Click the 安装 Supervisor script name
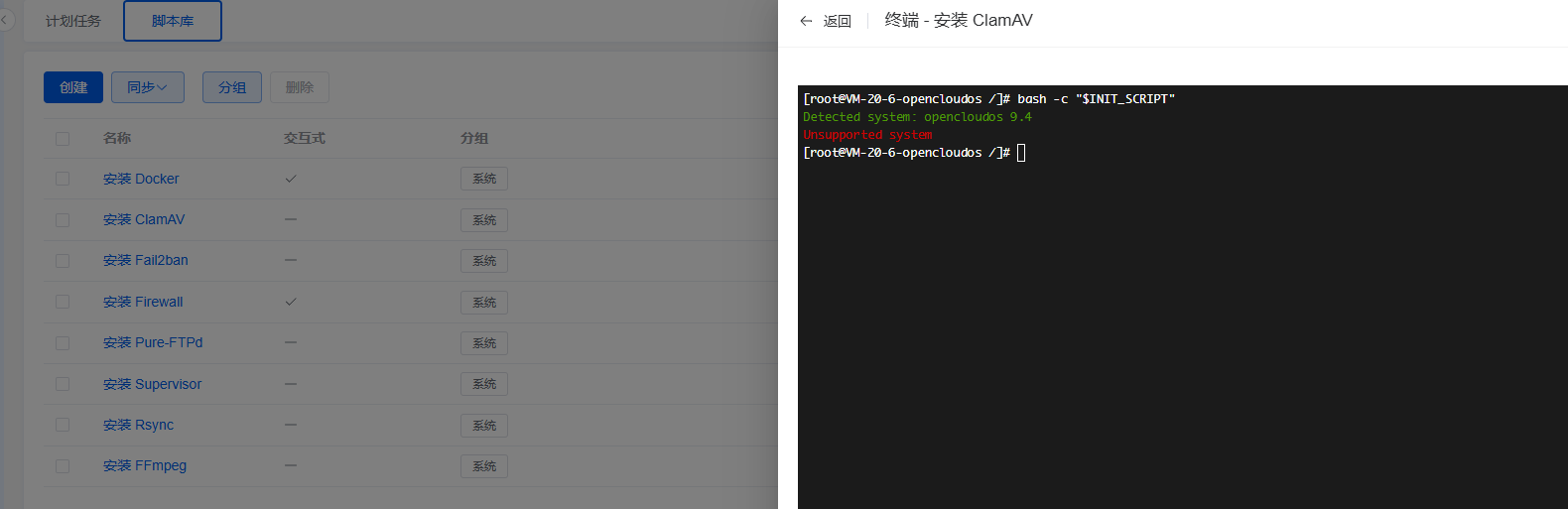This screenshot has height=509, width=1568. 152,384
